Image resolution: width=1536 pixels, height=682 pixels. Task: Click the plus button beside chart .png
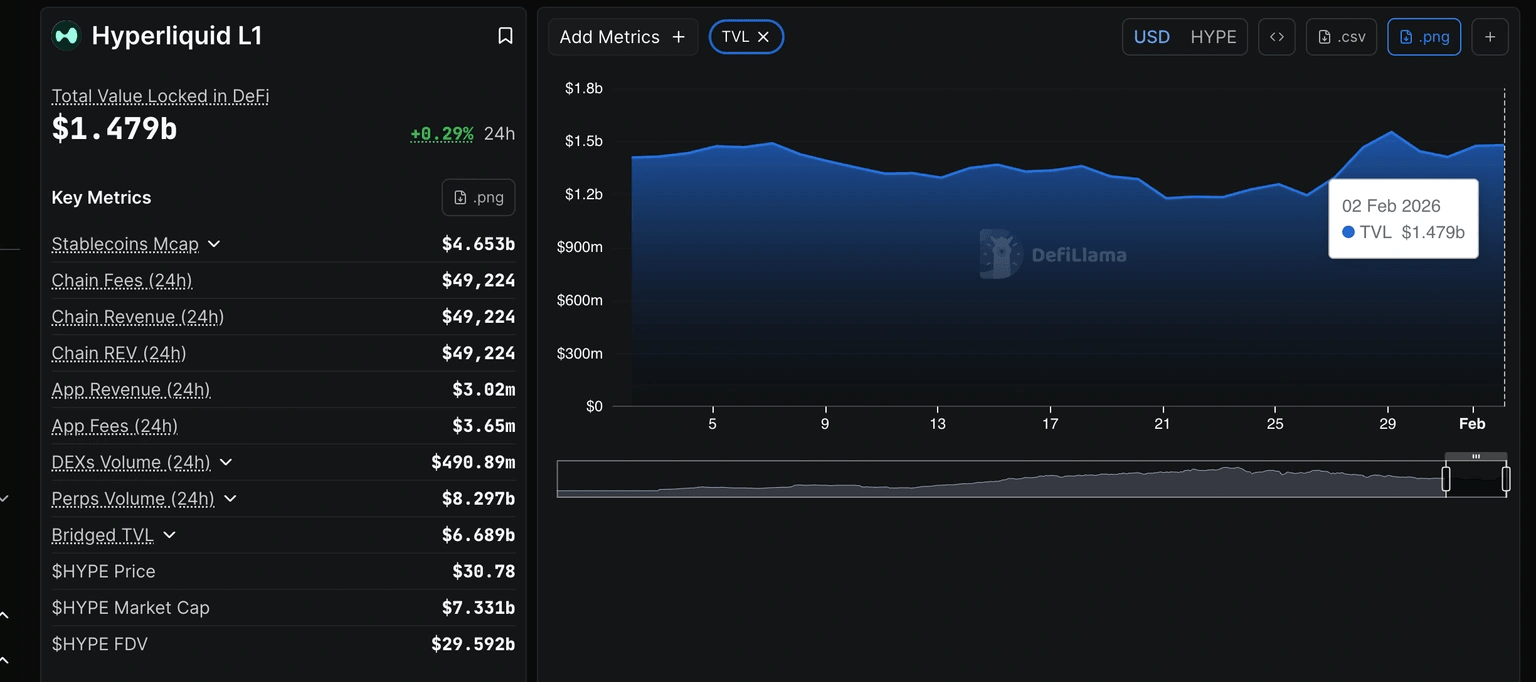point(1490,37)
